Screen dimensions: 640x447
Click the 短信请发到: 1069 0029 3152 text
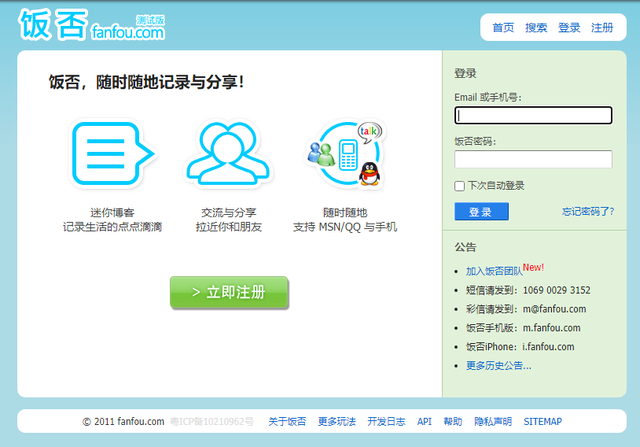pos(528,290)
